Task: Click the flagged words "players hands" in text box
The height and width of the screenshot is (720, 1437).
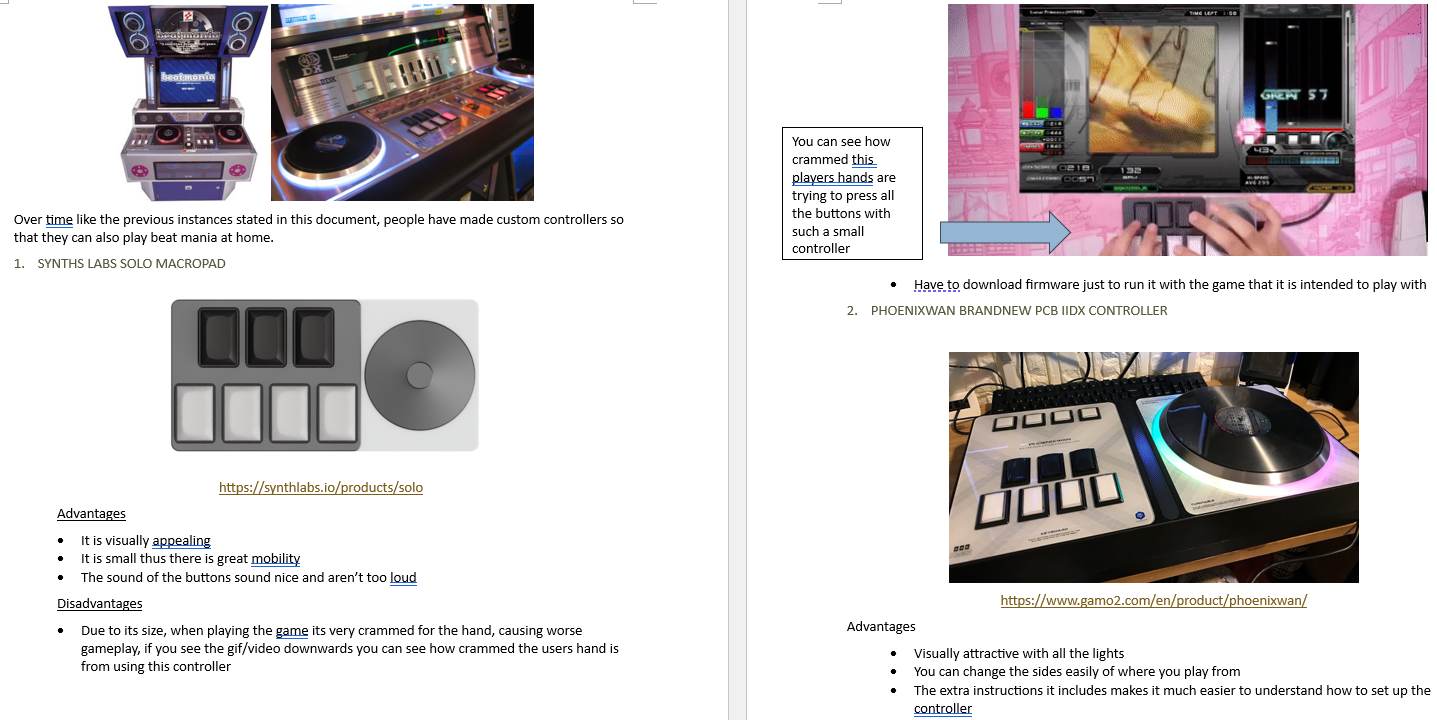Action: [832, 178]
